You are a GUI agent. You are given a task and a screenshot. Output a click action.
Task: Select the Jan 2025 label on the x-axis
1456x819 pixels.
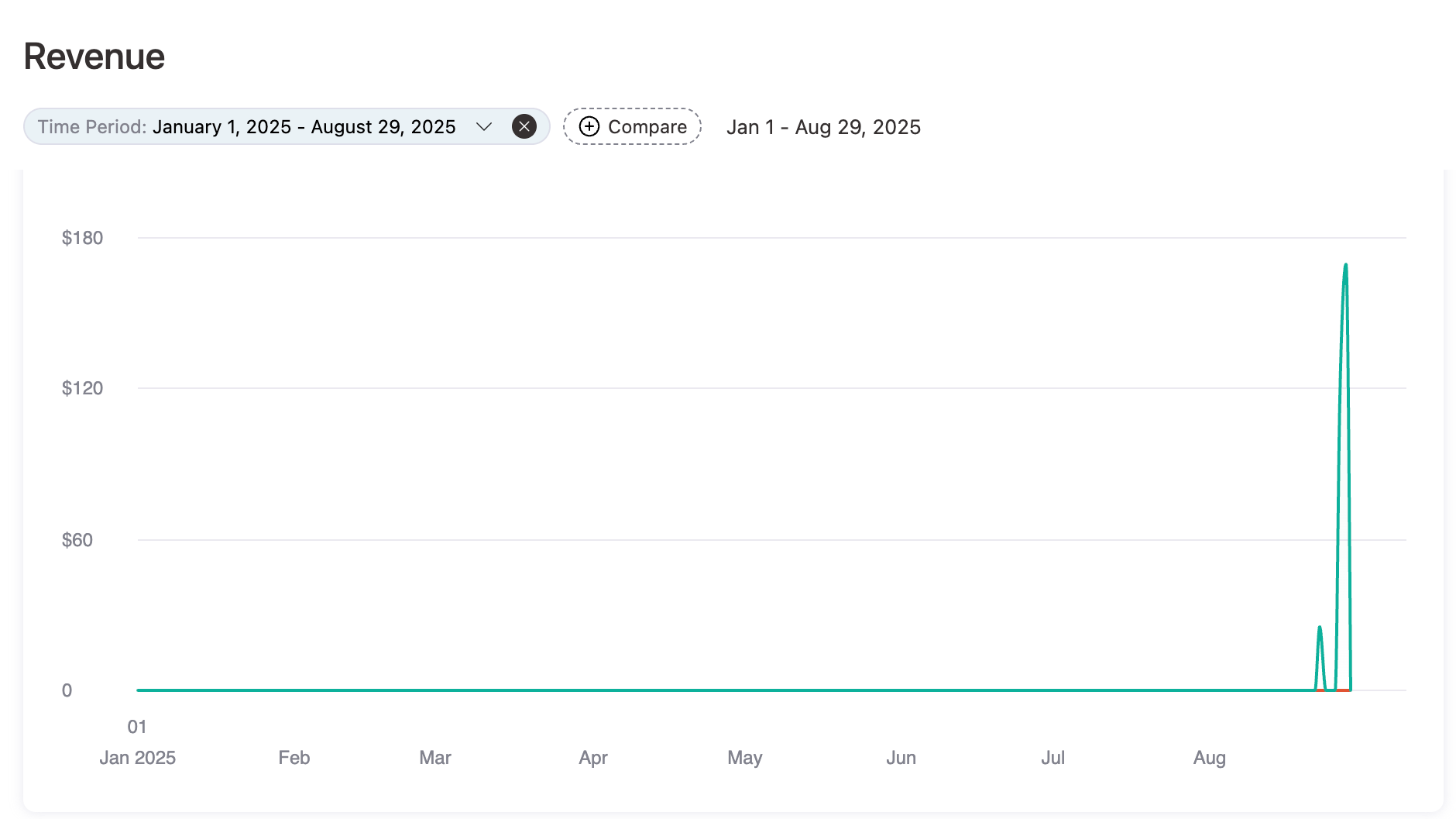[x=138, y=758]
